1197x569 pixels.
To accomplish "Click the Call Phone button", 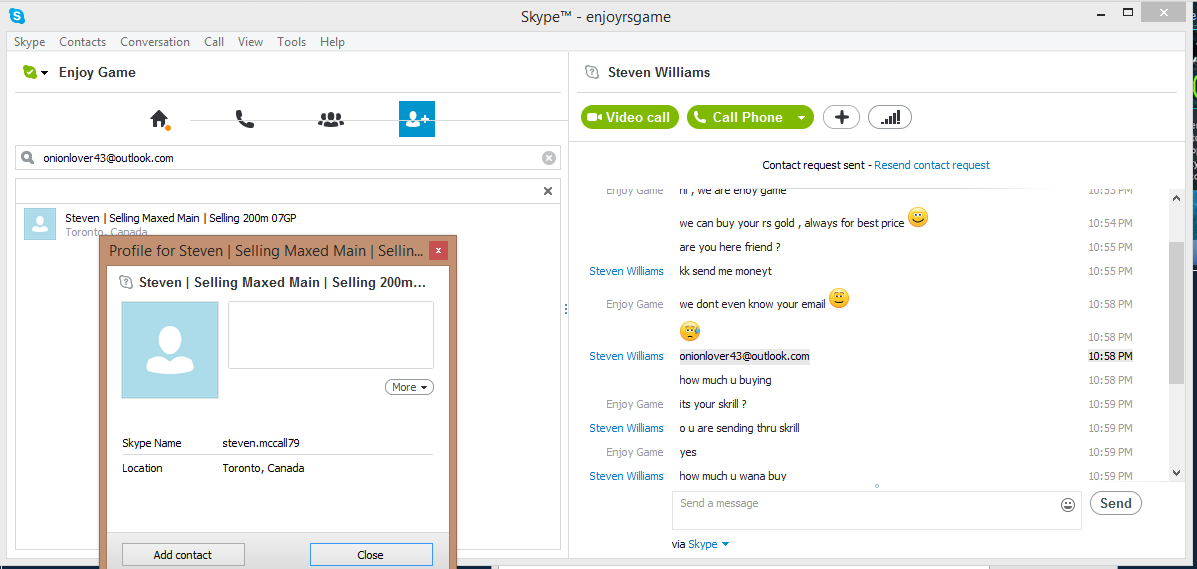I will click(x=738, y=117).
